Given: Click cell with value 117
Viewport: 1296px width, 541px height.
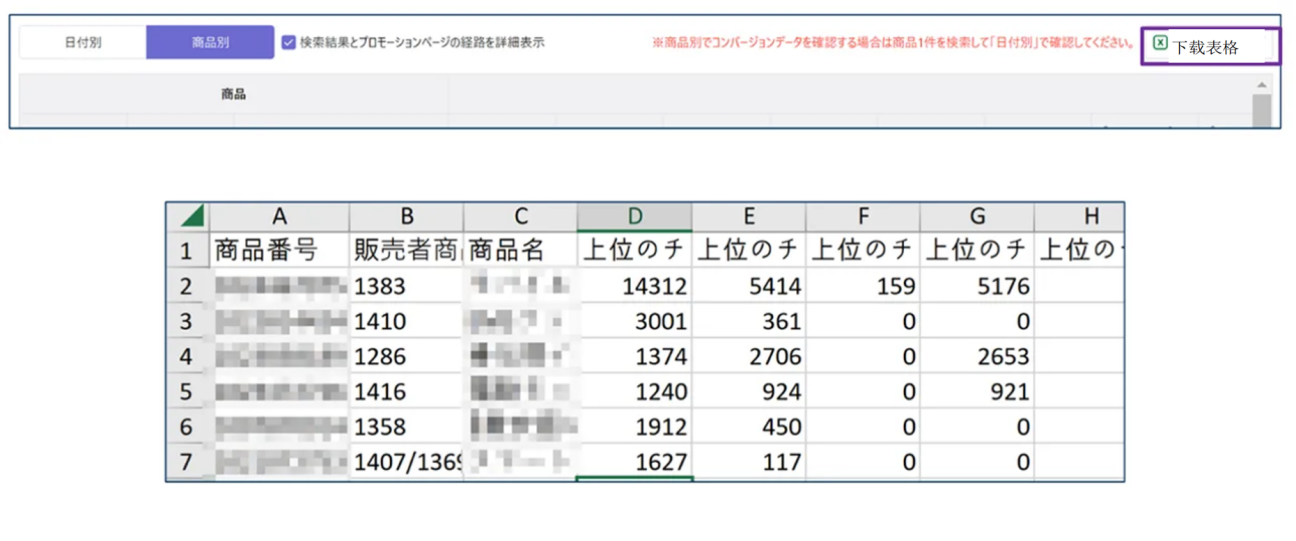Looking at the screenshot, I should (748, 461).
